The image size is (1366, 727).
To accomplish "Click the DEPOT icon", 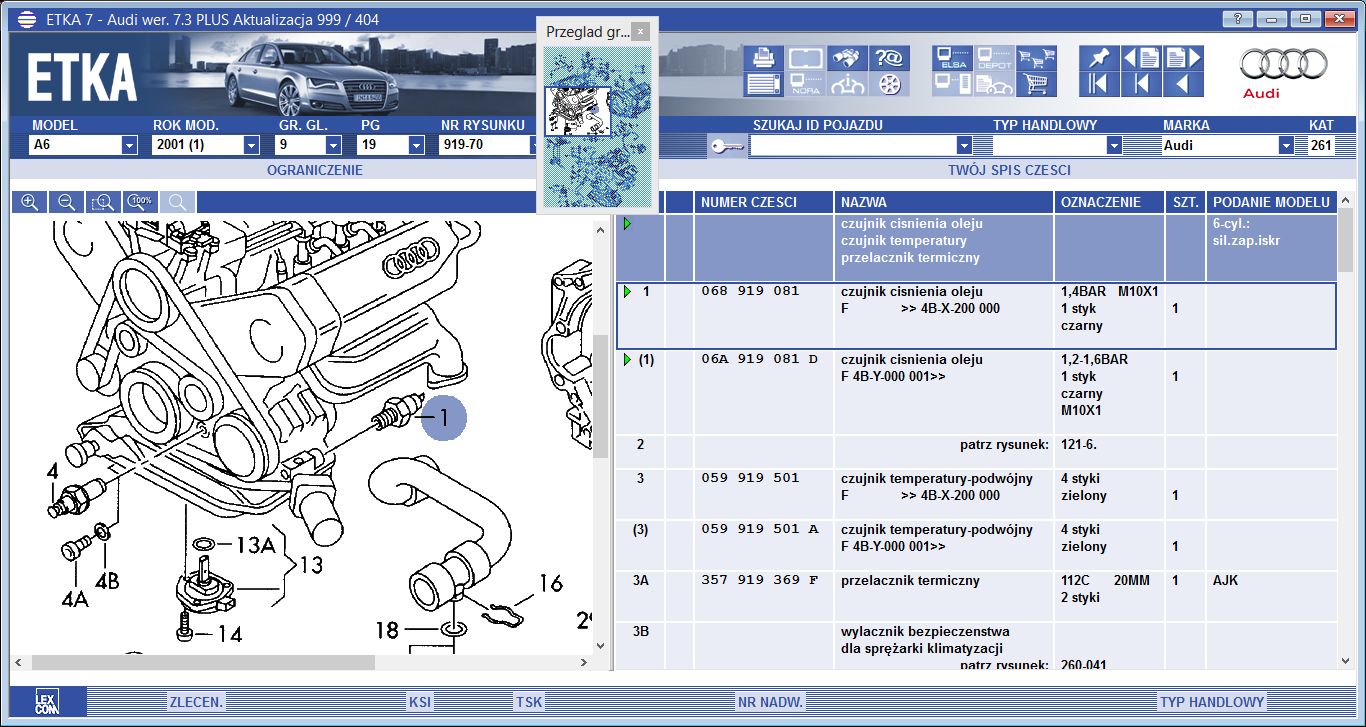I will click(995, 58).
